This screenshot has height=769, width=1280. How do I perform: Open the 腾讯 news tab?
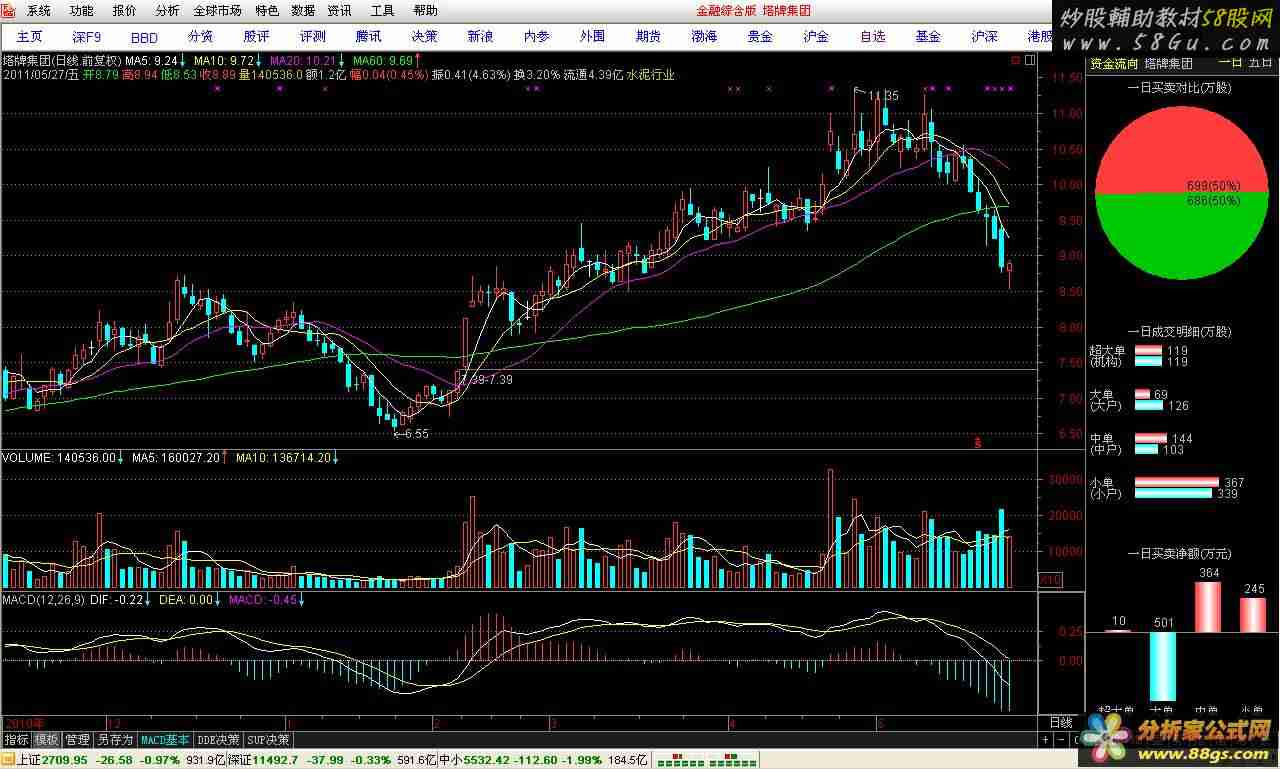click(368, 36)
